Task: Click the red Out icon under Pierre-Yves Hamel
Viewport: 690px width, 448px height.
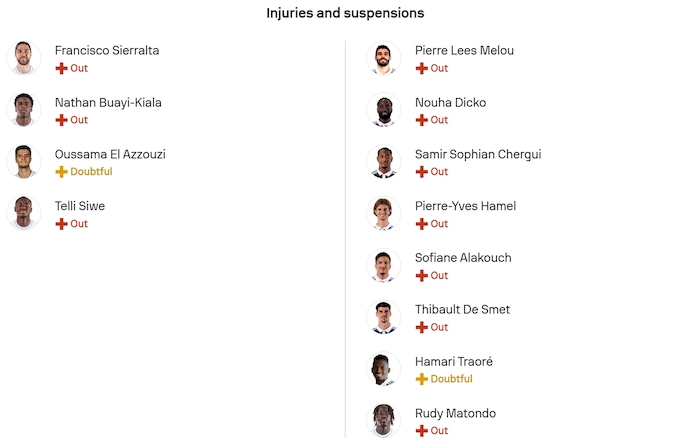Action: click(x=421, y=224)
